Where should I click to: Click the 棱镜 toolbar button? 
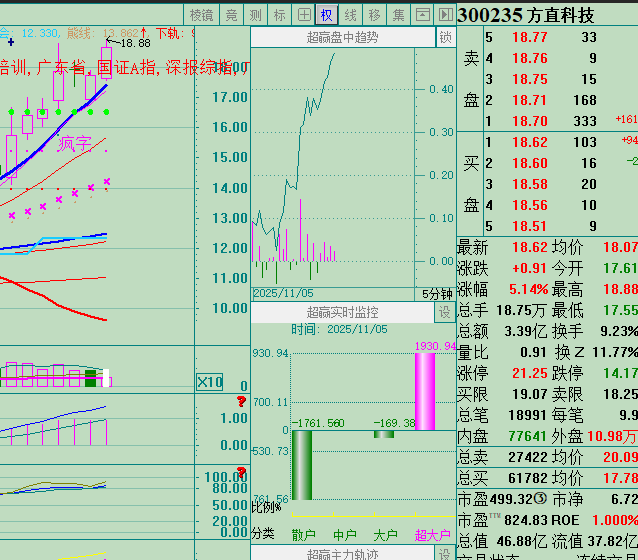(202, 14)
